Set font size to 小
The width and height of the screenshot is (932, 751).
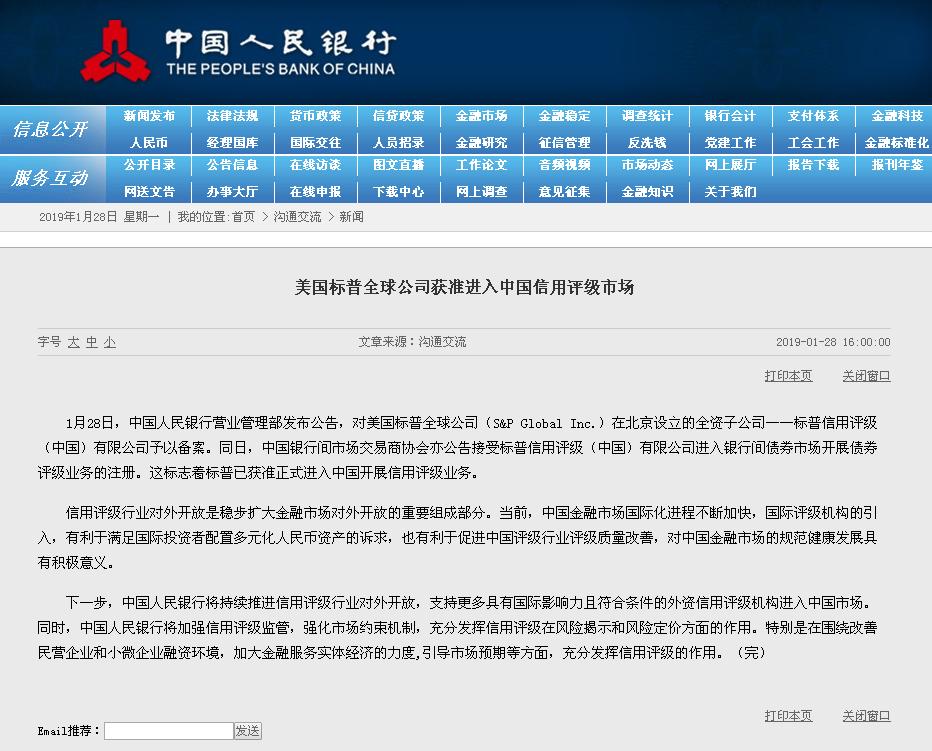[109, 342]
